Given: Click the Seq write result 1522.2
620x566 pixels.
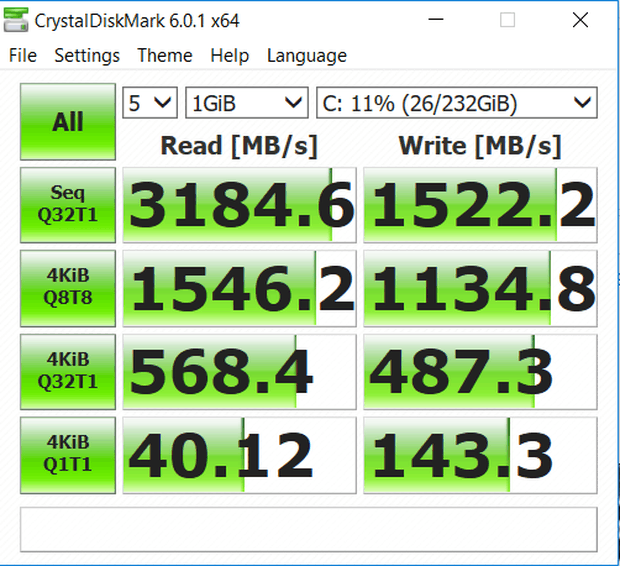Looking at the screenshot, I should pyautogui.click(x=480, y=205).
